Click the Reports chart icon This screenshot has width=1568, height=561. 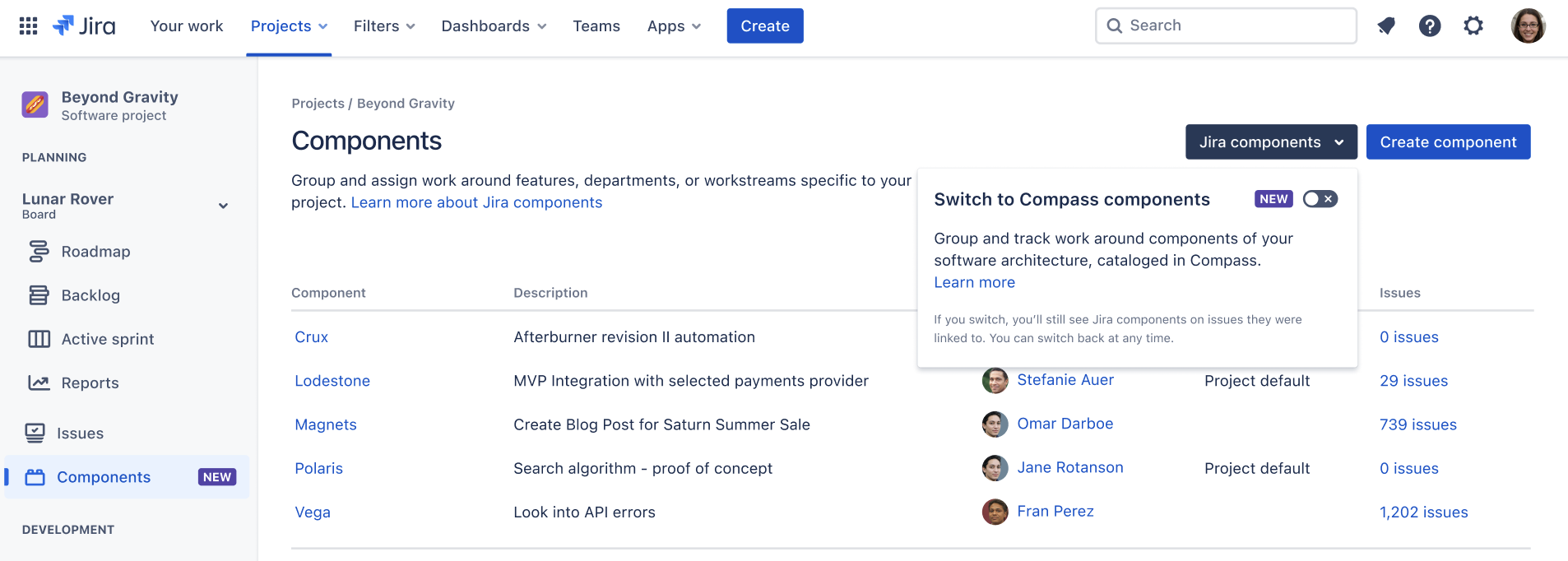(x=39, y=382)
